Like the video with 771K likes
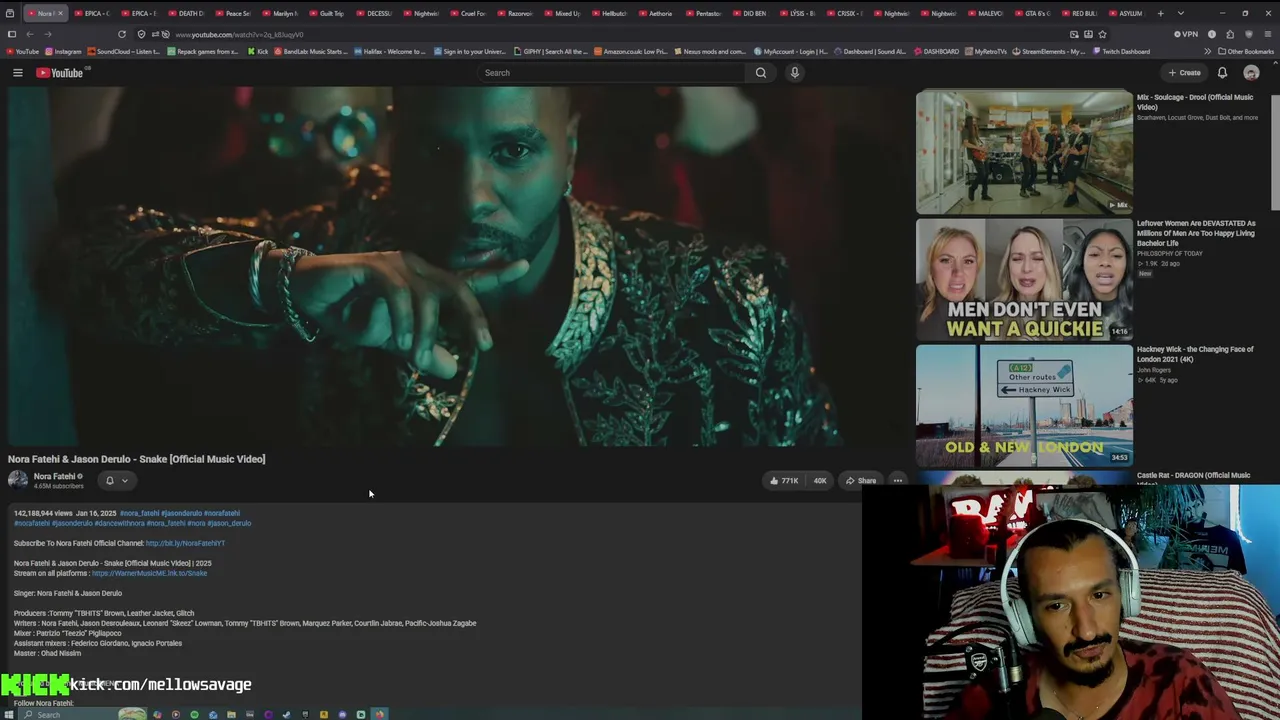Image resolution: width=1280 pixels, height=720 pixels. (783, 481)
